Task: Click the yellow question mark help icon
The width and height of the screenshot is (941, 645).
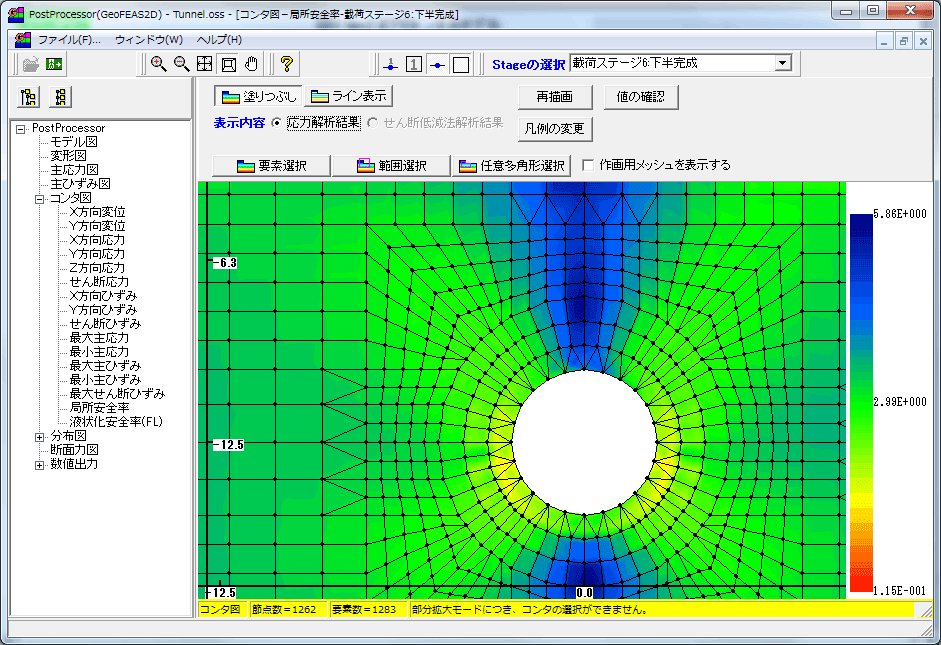Action: pos(287,64)
